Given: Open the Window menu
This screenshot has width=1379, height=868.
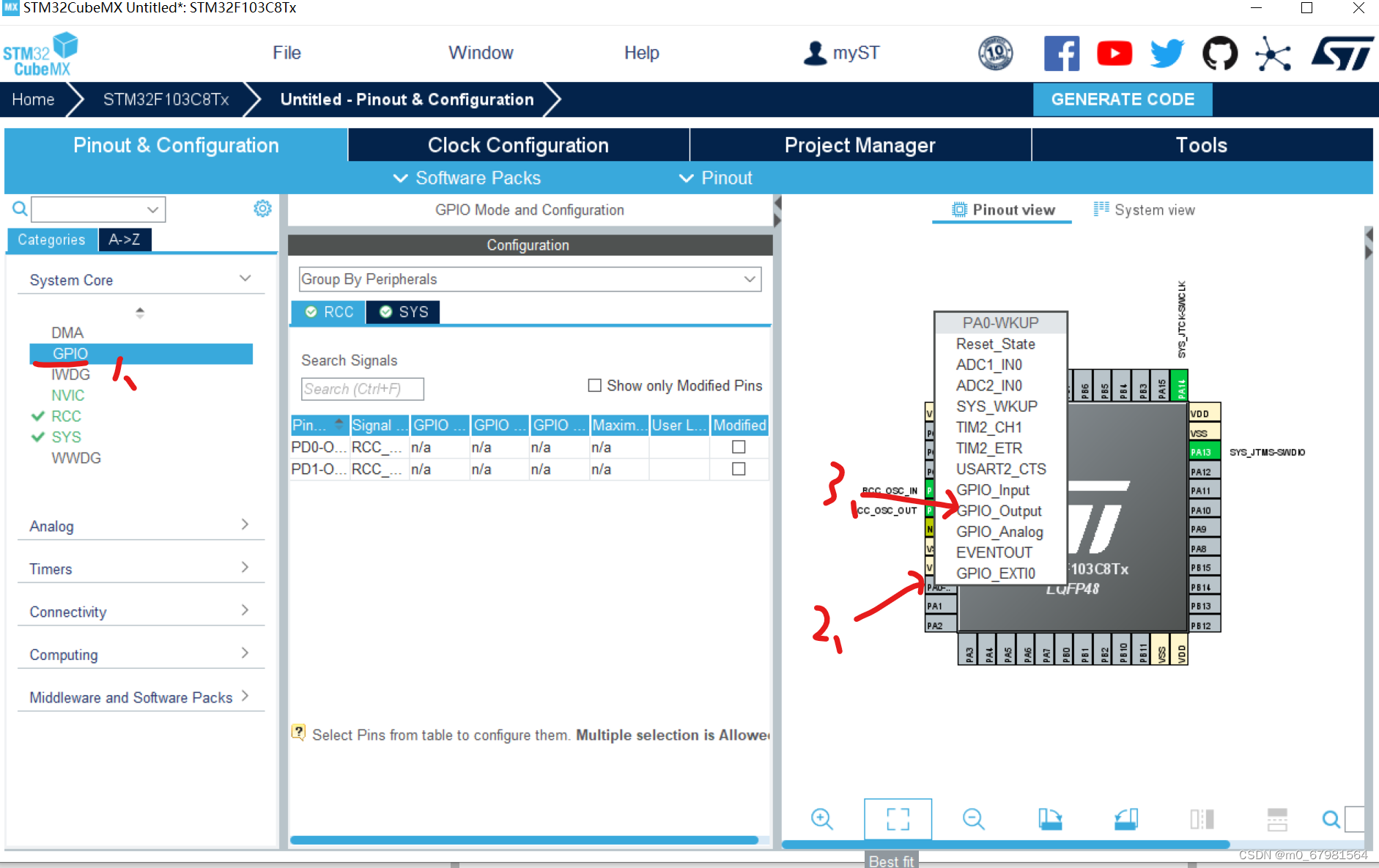Looking at the screenshot, I should 481,53.
